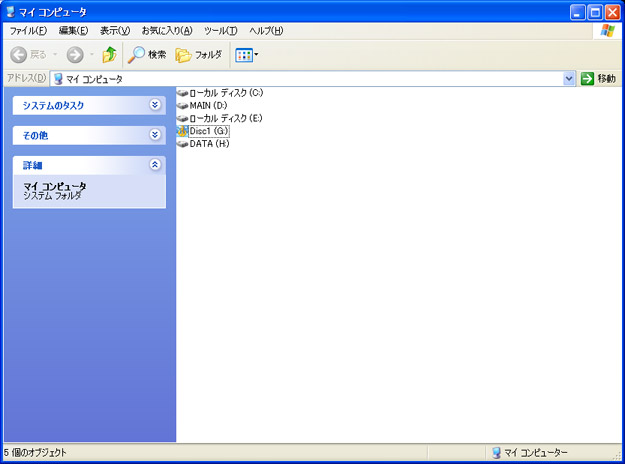Select the MAIN (D:) drive
The width and height of the screenshot is (625, 464).
[208, 105]
